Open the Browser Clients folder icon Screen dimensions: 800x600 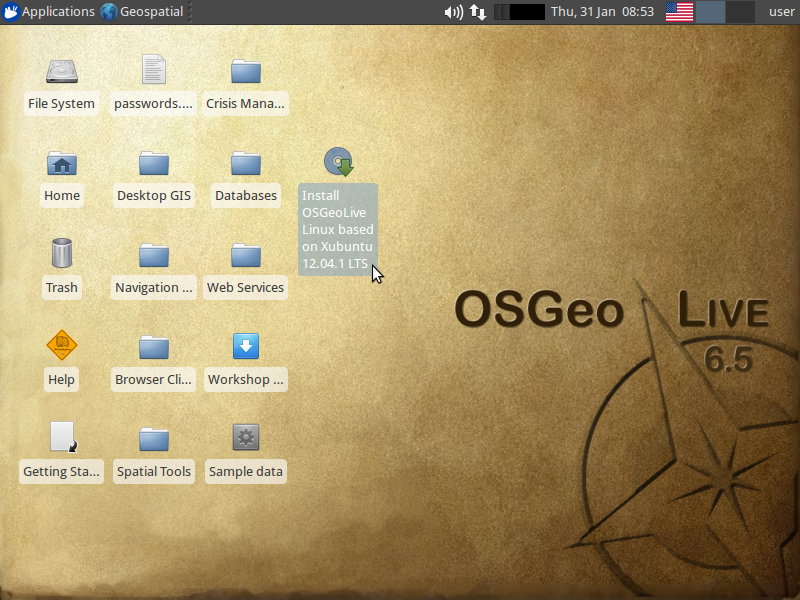point(154,347)
